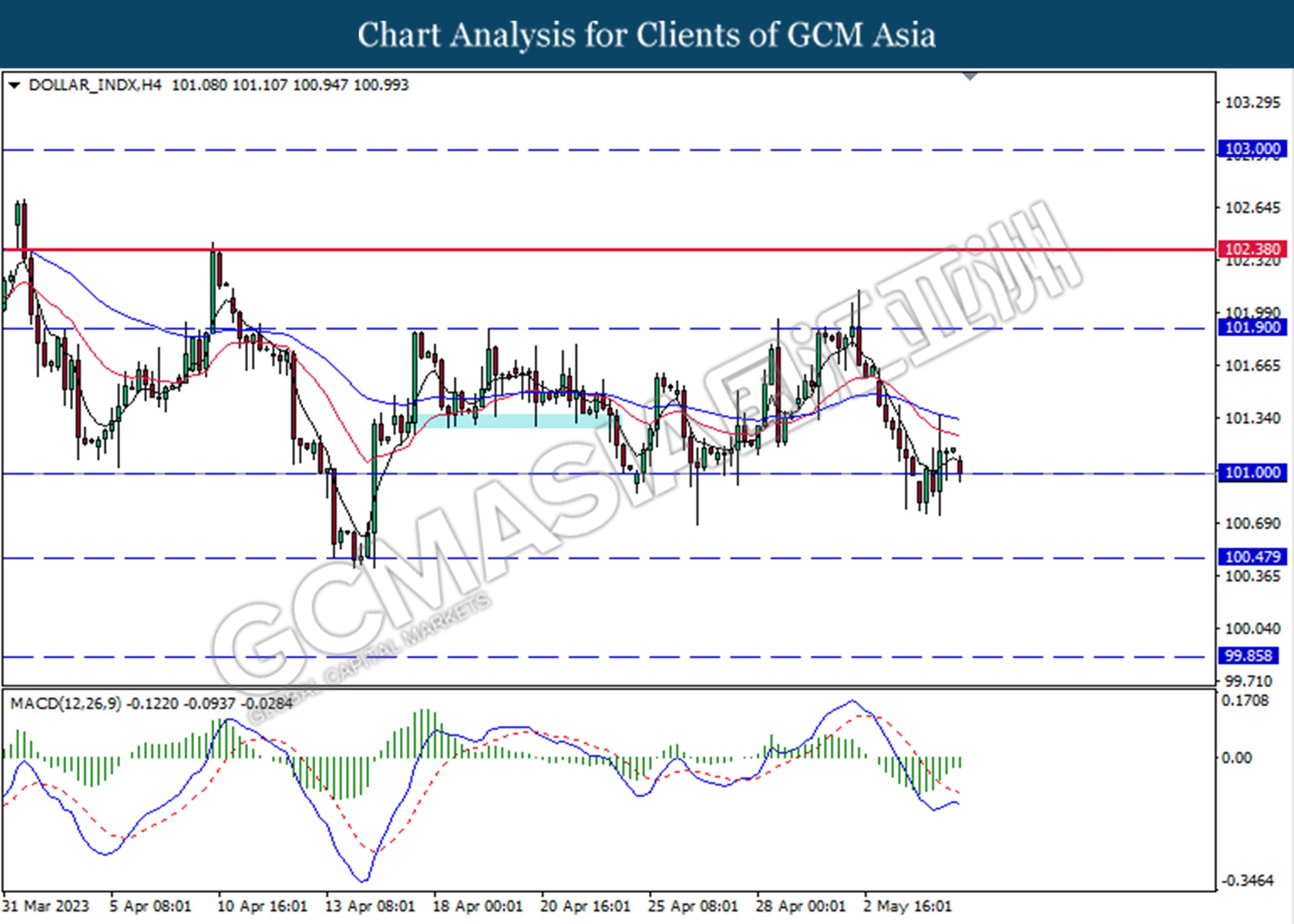Screen dimensions: 1294x924
Task: Click the 18 Apr 00:01 time label
Action: click(477, 906)
